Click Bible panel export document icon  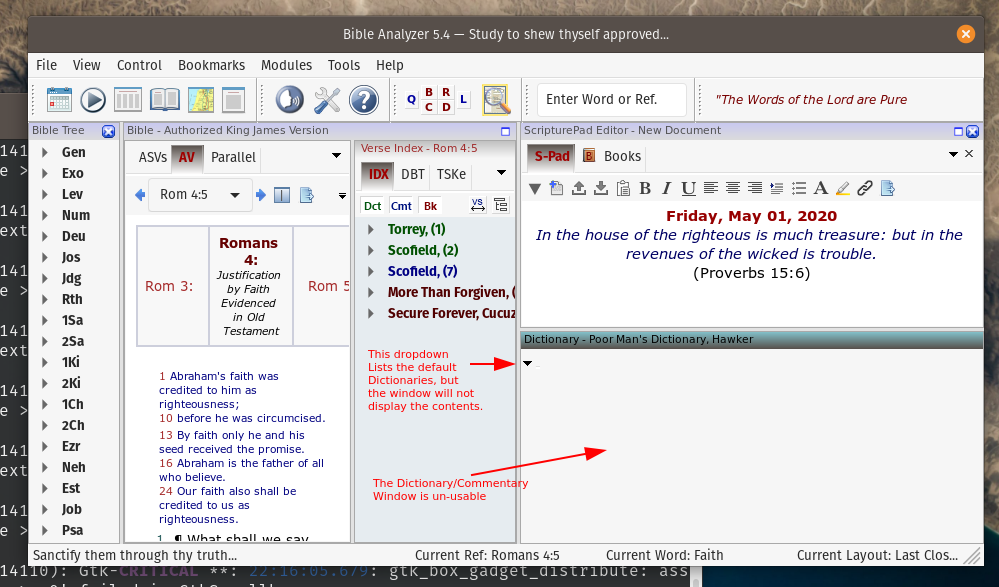click(x=307, y=195)
